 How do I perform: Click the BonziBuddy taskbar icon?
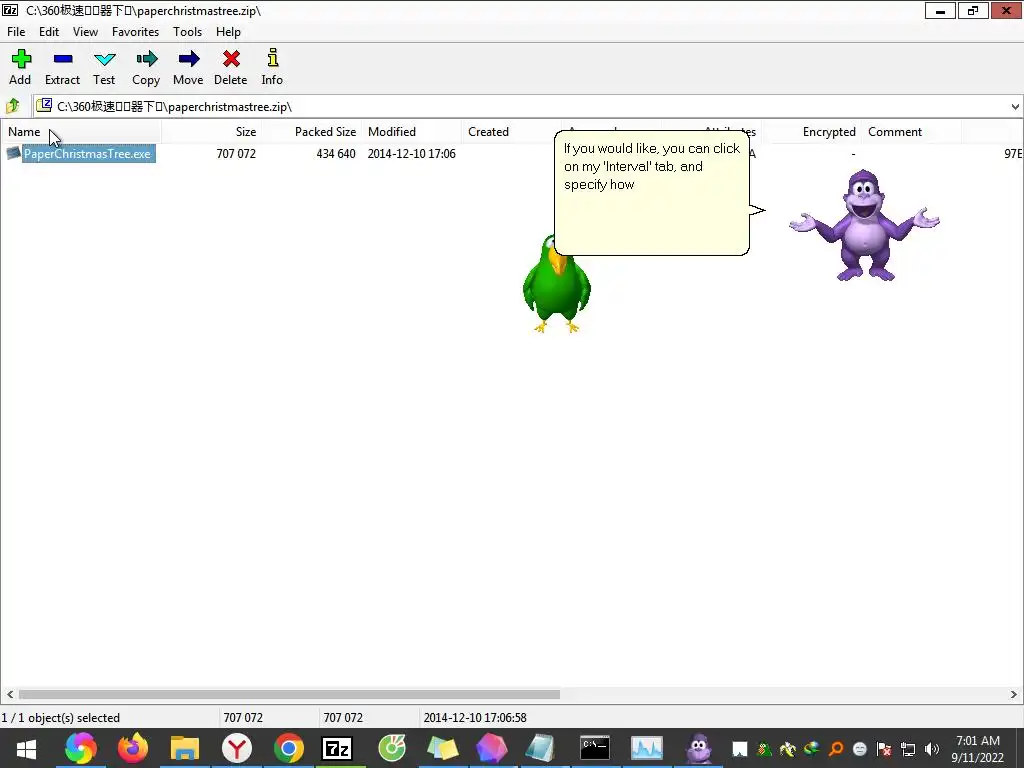698,748
